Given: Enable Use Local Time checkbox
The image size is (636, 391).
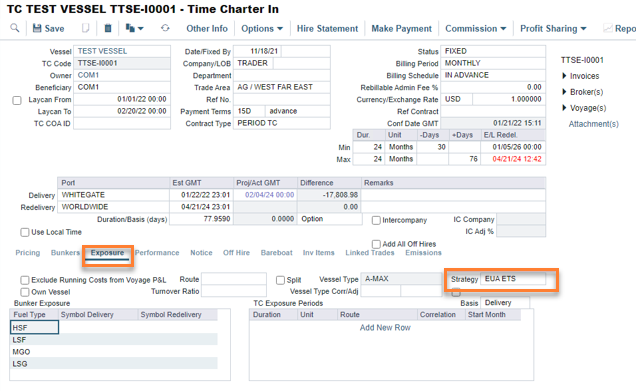Looking at the screenshot, I should click(x=25, y=232).
